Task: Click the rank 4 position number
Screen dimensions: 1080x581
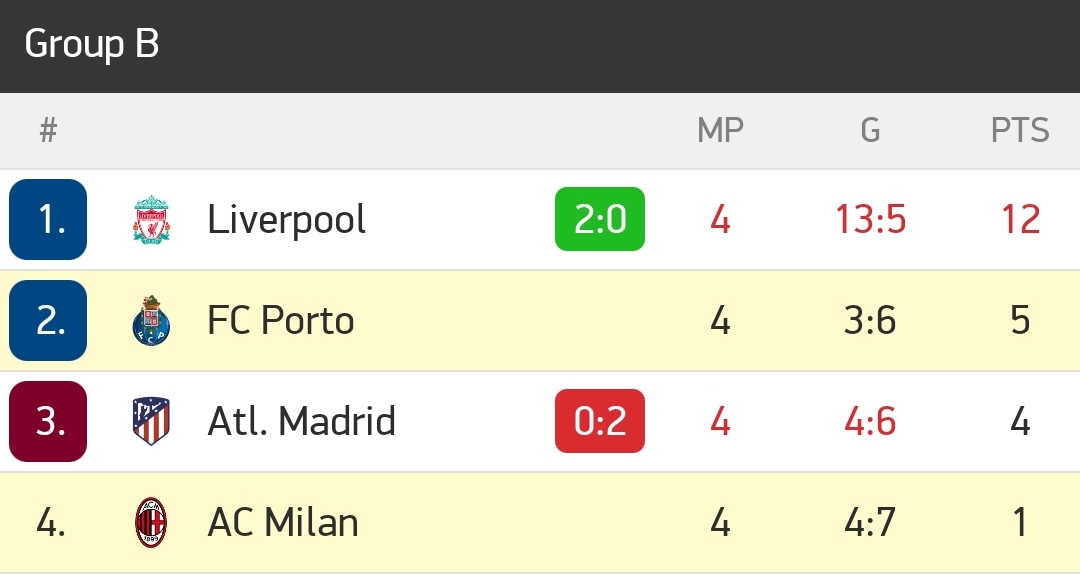Action: click(48, 523)
